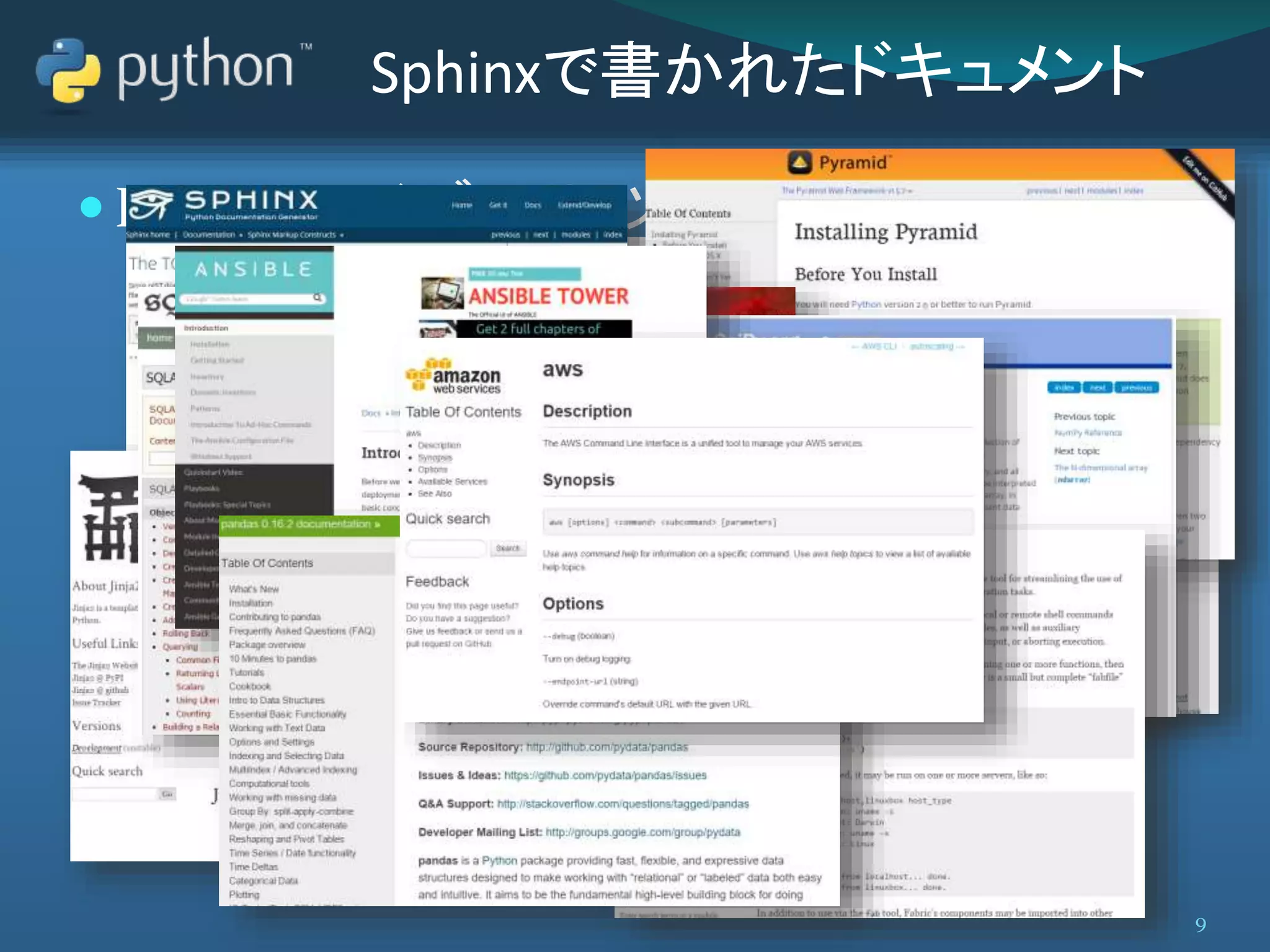
Task: Click Options in AWS table of contents
Action: coord(432,470)
